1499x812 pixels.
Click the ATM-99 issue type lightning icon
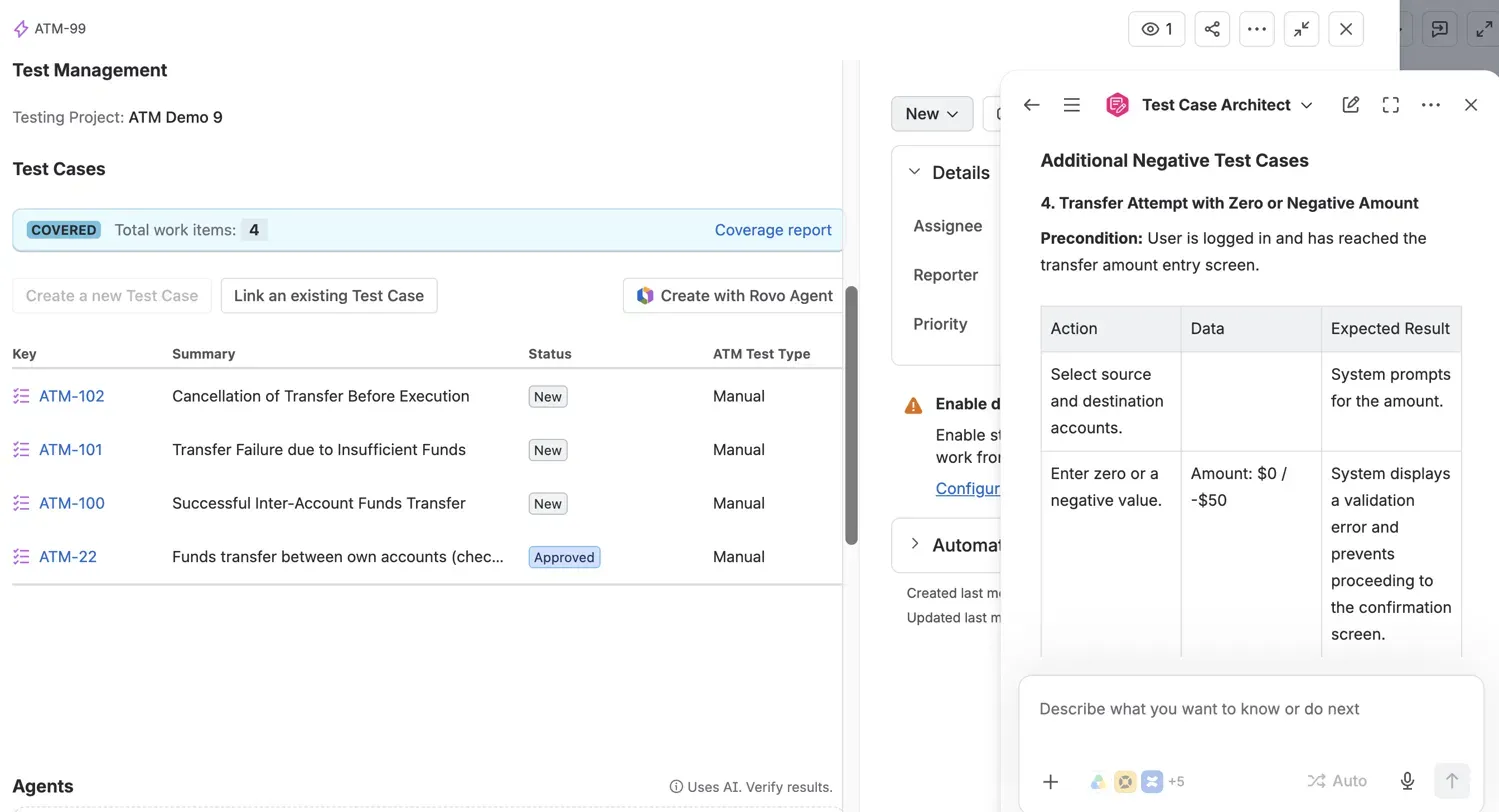(20, 29)
